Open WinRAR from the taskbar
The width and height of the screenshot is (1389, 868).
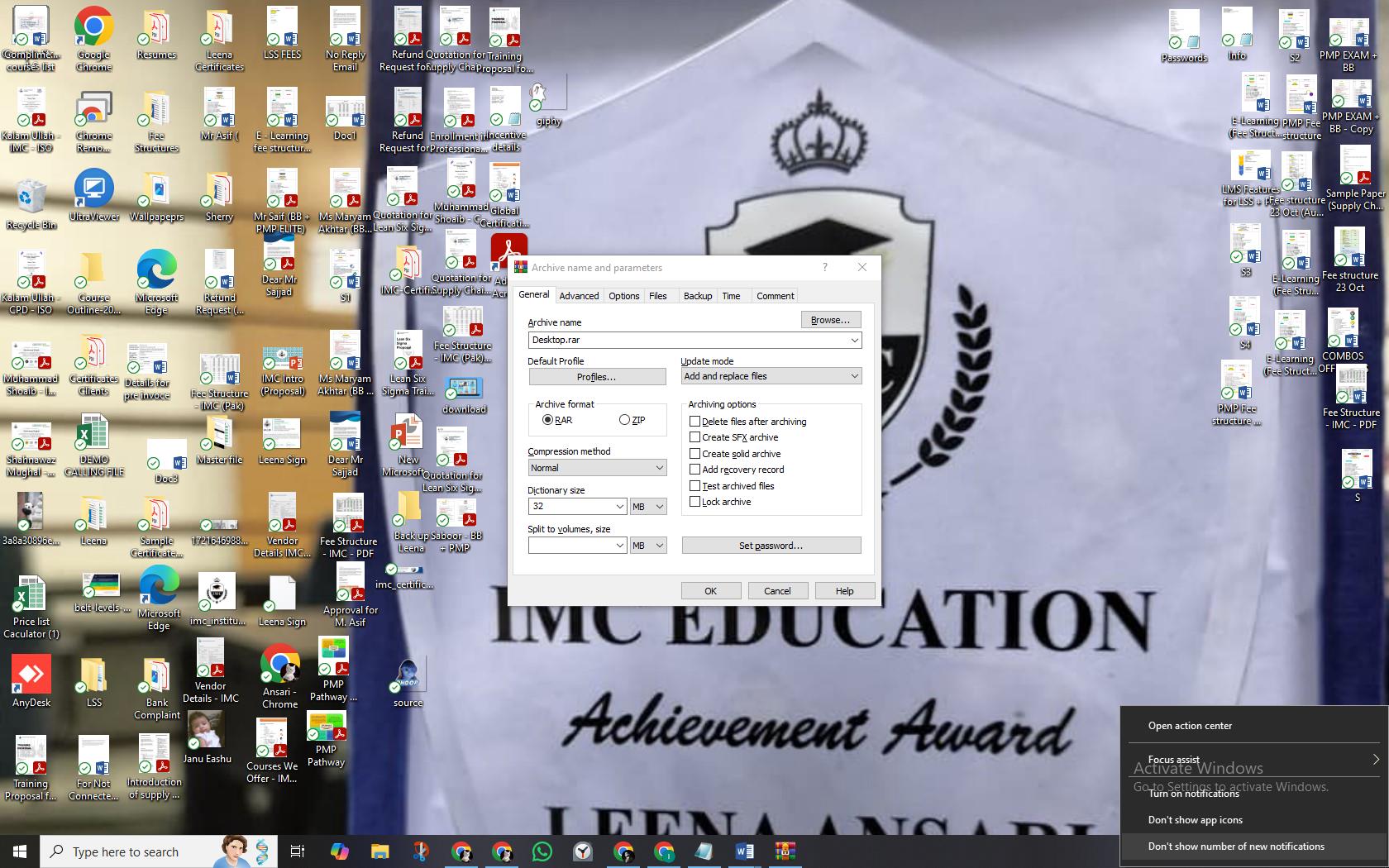(785, 851)
